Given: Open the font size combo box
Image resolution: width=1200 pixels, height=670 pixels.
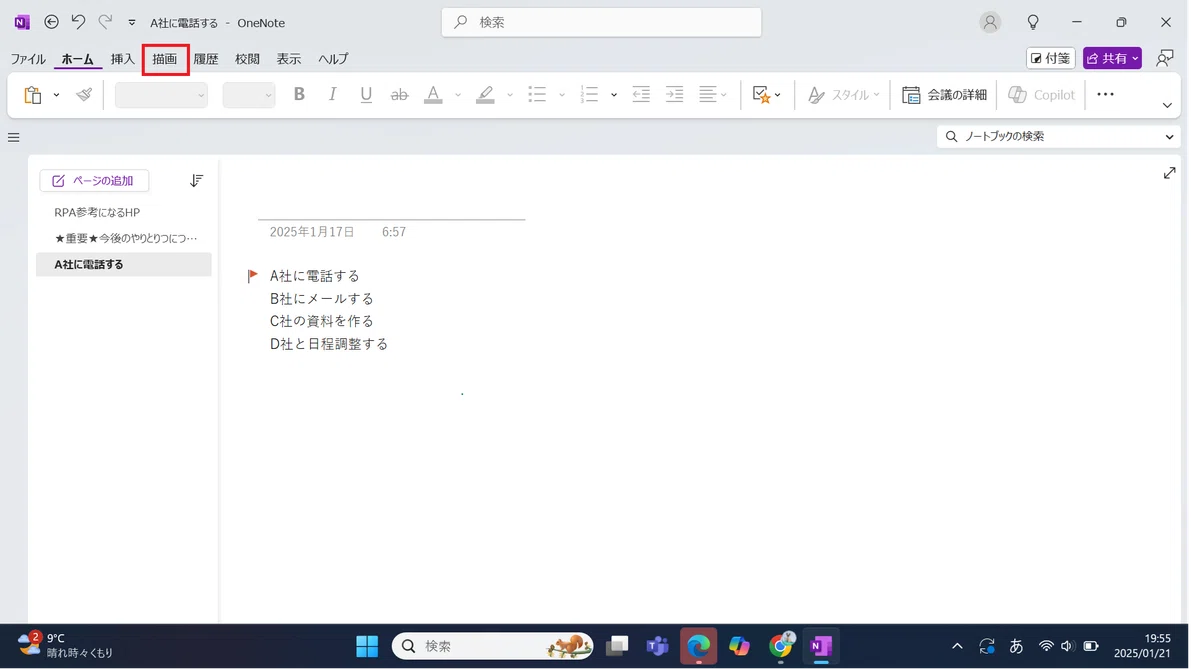Looking at the screenshot, I should 249,95.
